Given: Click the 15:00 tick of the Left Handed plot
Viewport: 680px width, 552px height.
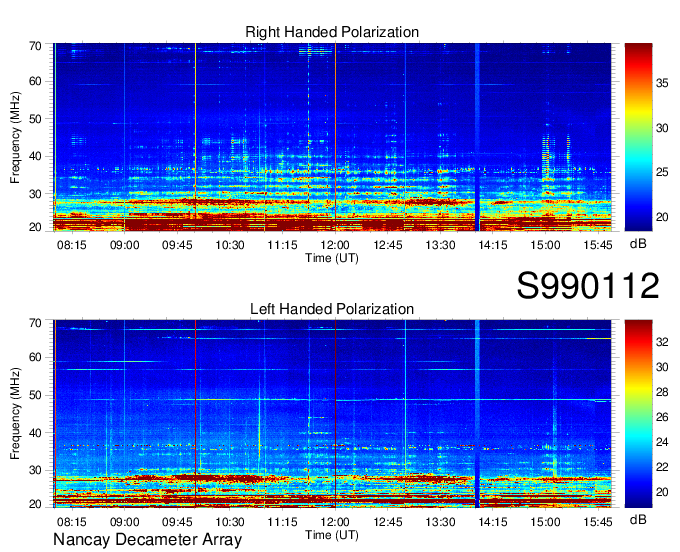Looking at the screenshot, I should click(545, 522).
